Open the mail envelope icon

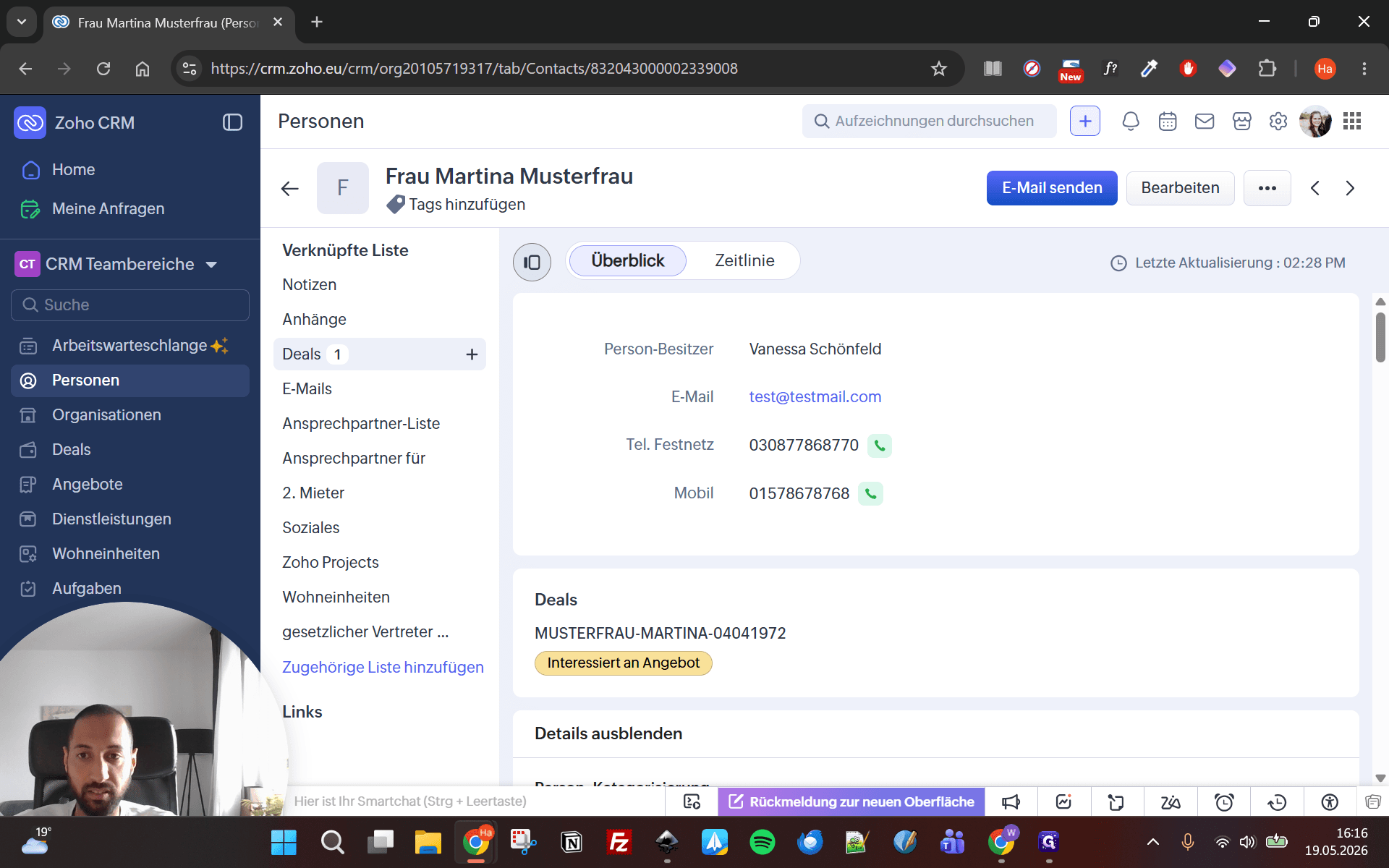(x=1205, y=122)
